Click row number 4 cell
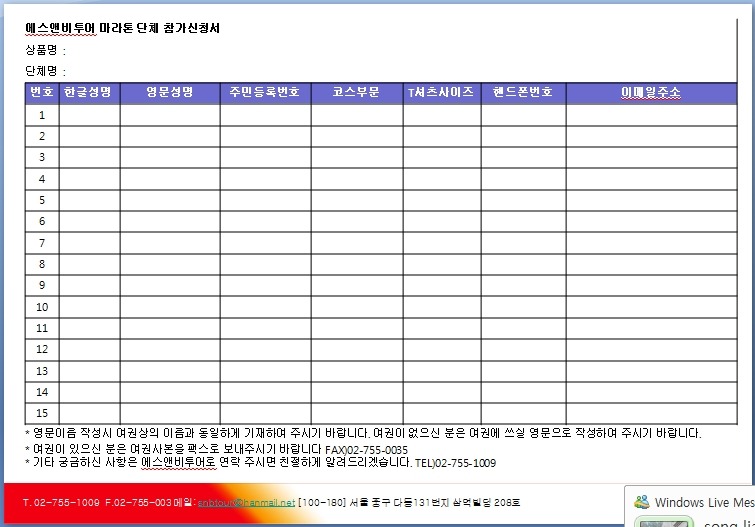The height and width of the screenshot is (527, 755). [x=42, y=179]
